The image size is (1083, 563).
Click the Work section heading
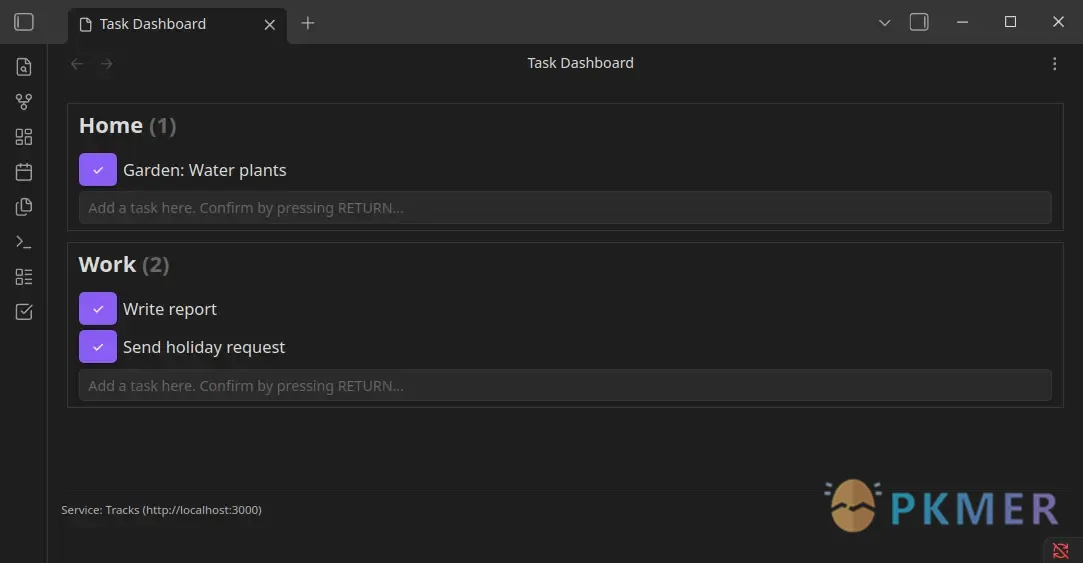pyautogui.click(x=107, y=265)
